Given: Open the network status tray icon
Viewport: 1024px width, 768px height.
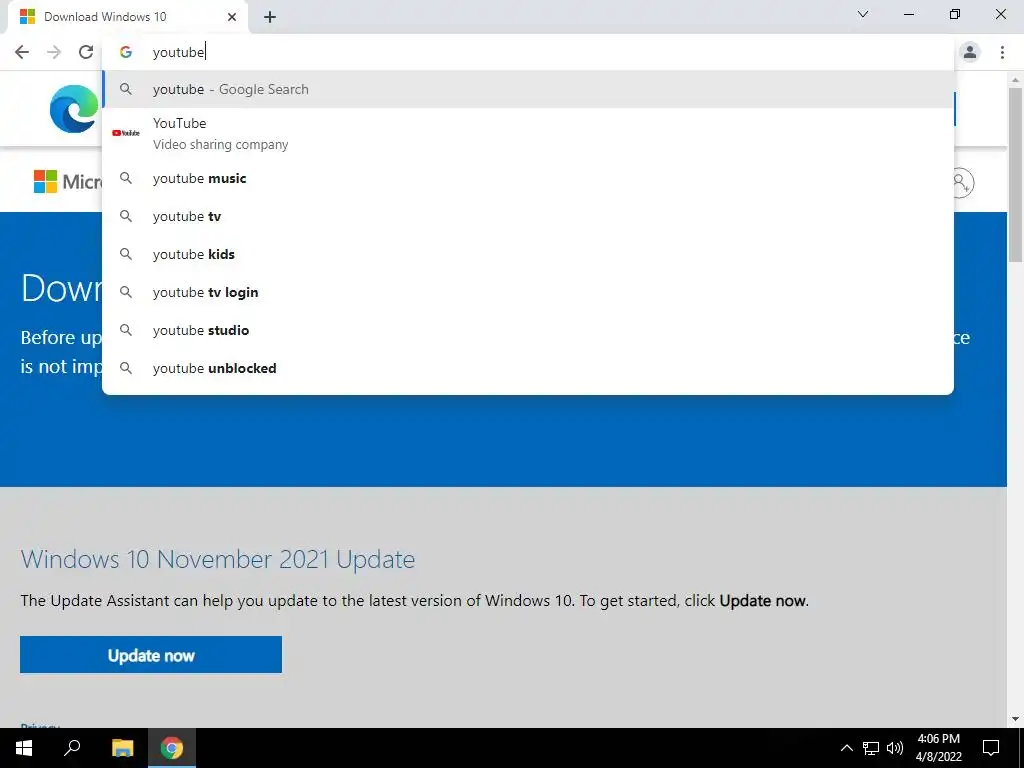Looking at the screenshot, I should [871, 748].
